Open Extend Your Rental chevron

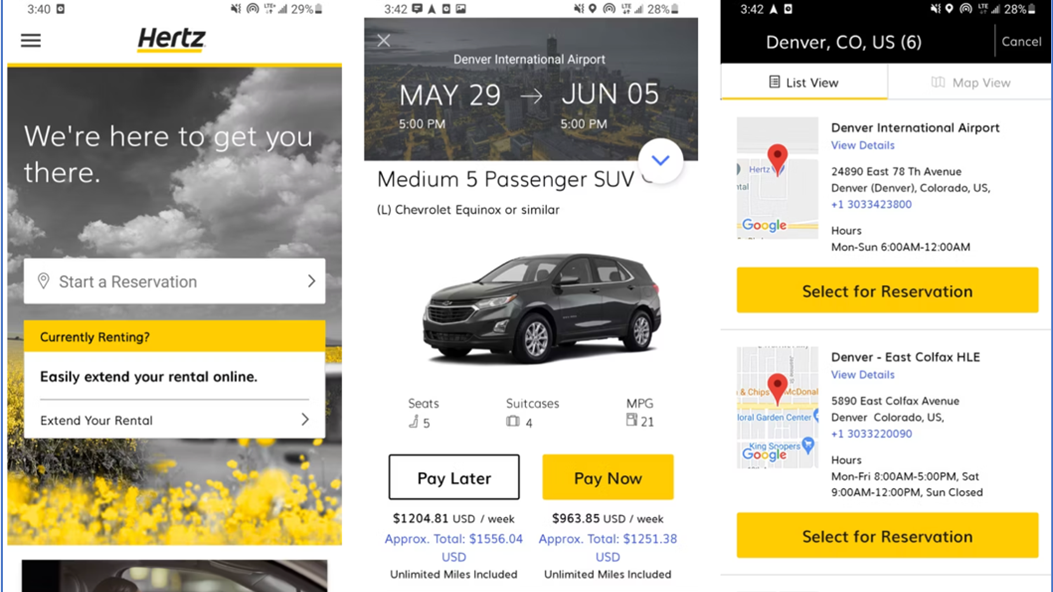coord(305,420)
